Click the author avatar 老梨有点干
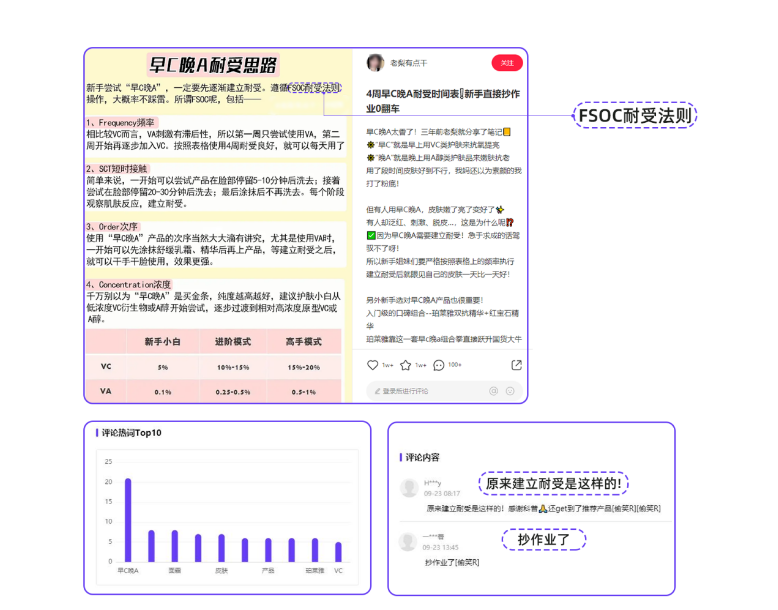The image size is (778, 610). pos(375,63)
